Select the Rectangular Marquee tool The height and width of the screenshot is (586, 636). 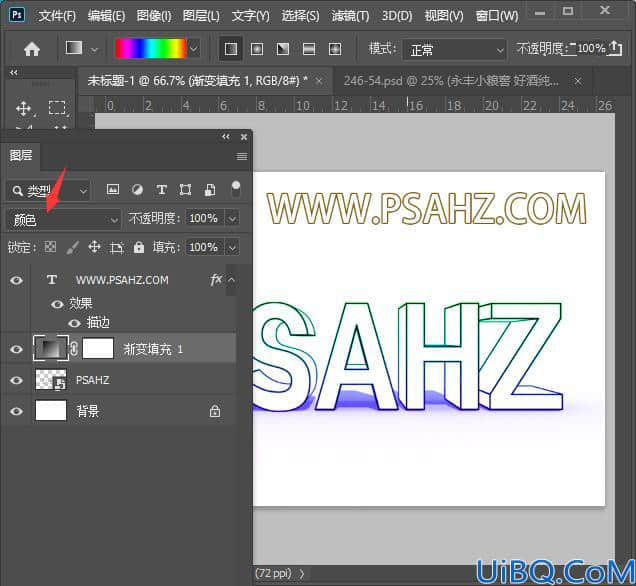tap(58, 108)
